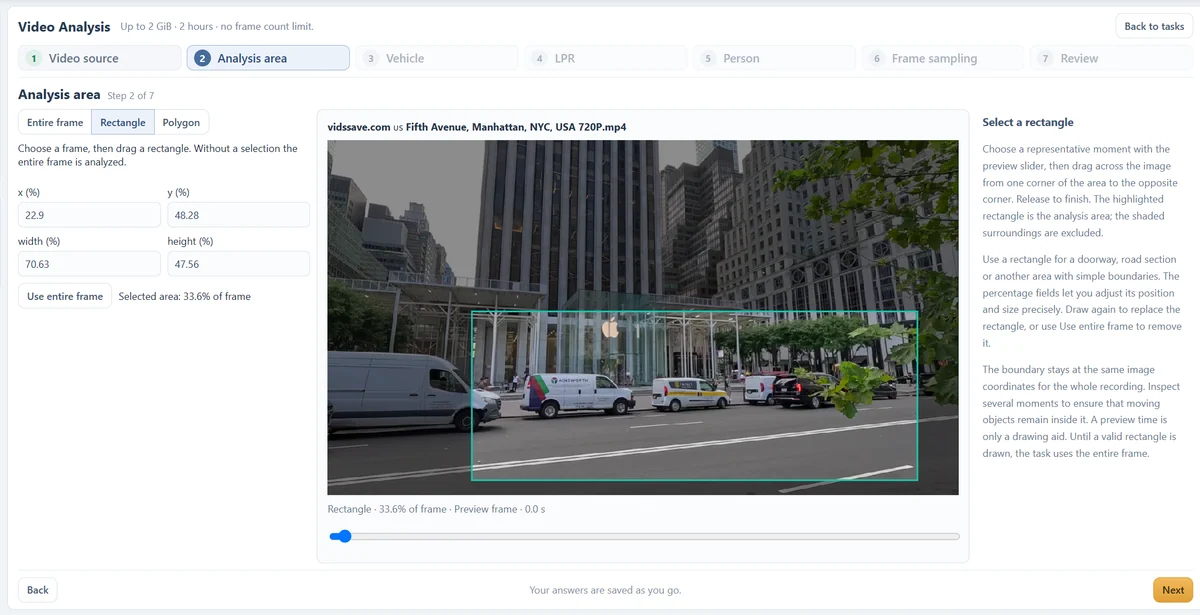Click the preview slider track midpoint
Image resolution: width=1200 pixels, height=615 pixels.
(x=644, y=536)
